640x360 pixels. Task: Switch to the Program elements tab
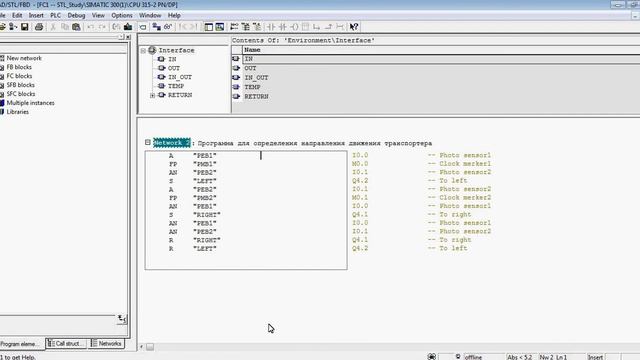tap(21, 344)
